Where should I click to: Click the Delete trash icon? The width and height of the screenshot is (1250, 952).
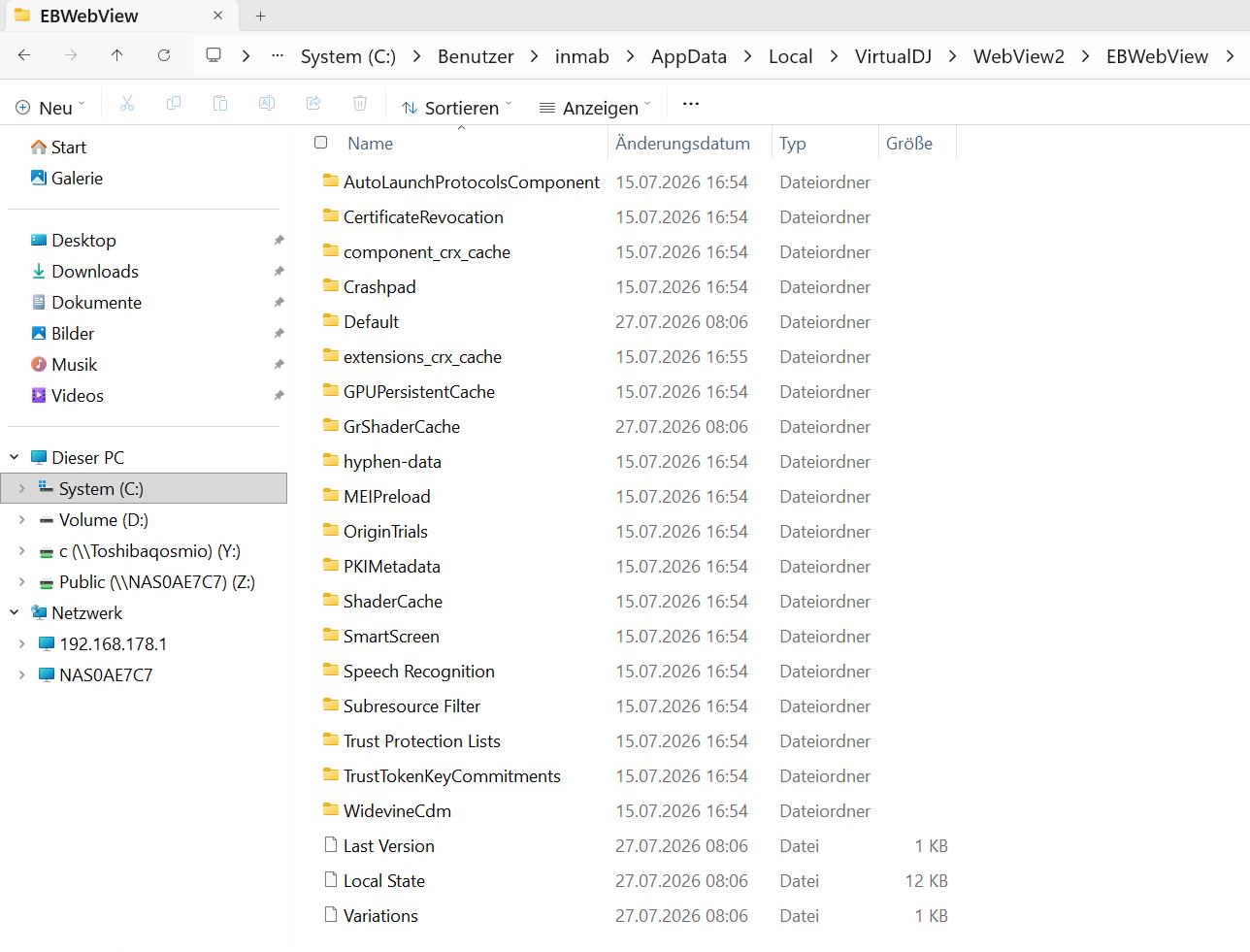[360, 104]
